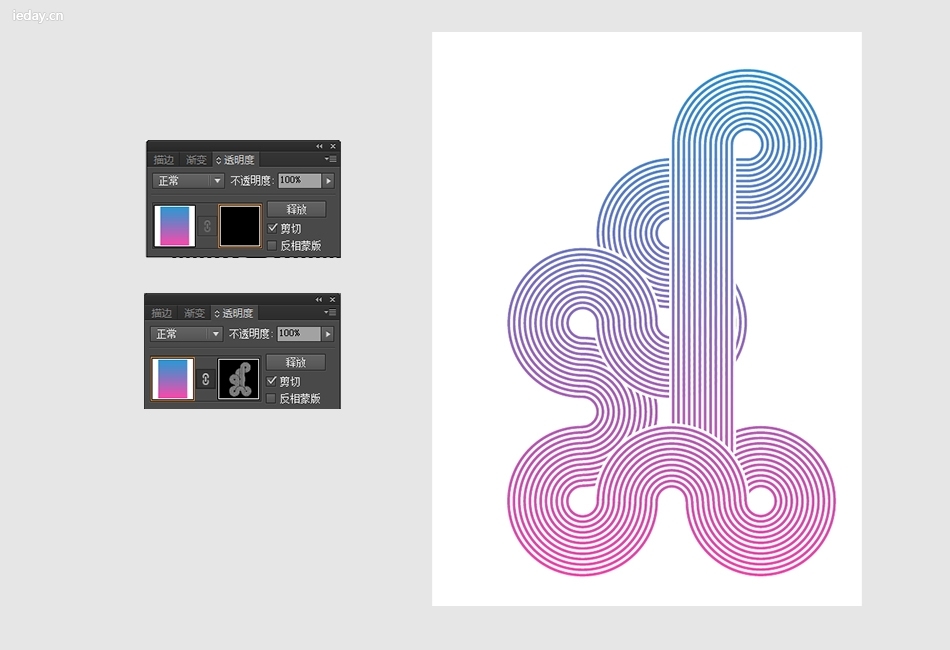Screen dimensions: 950x650
Task: Select gradient artwork thumbnail beside the patterned mask
Action: tap(173, 379)
